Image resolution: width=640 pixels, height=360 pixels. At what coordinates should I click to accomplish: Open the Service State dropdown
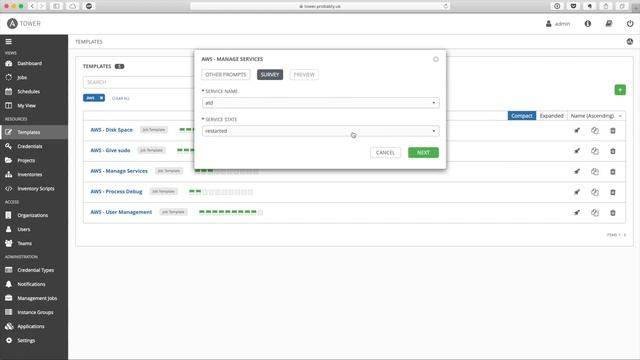320,131
